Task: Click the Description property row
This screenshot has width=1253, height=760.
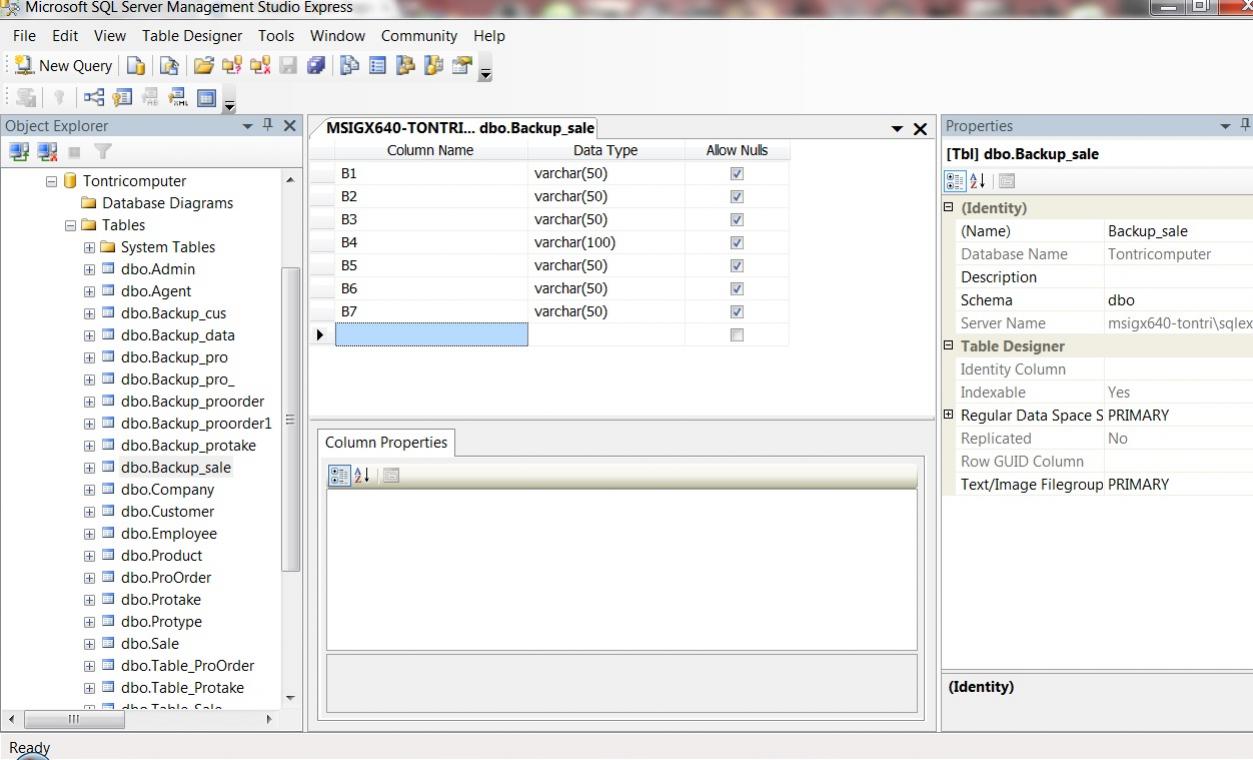Action: [x=1098, y=277]
